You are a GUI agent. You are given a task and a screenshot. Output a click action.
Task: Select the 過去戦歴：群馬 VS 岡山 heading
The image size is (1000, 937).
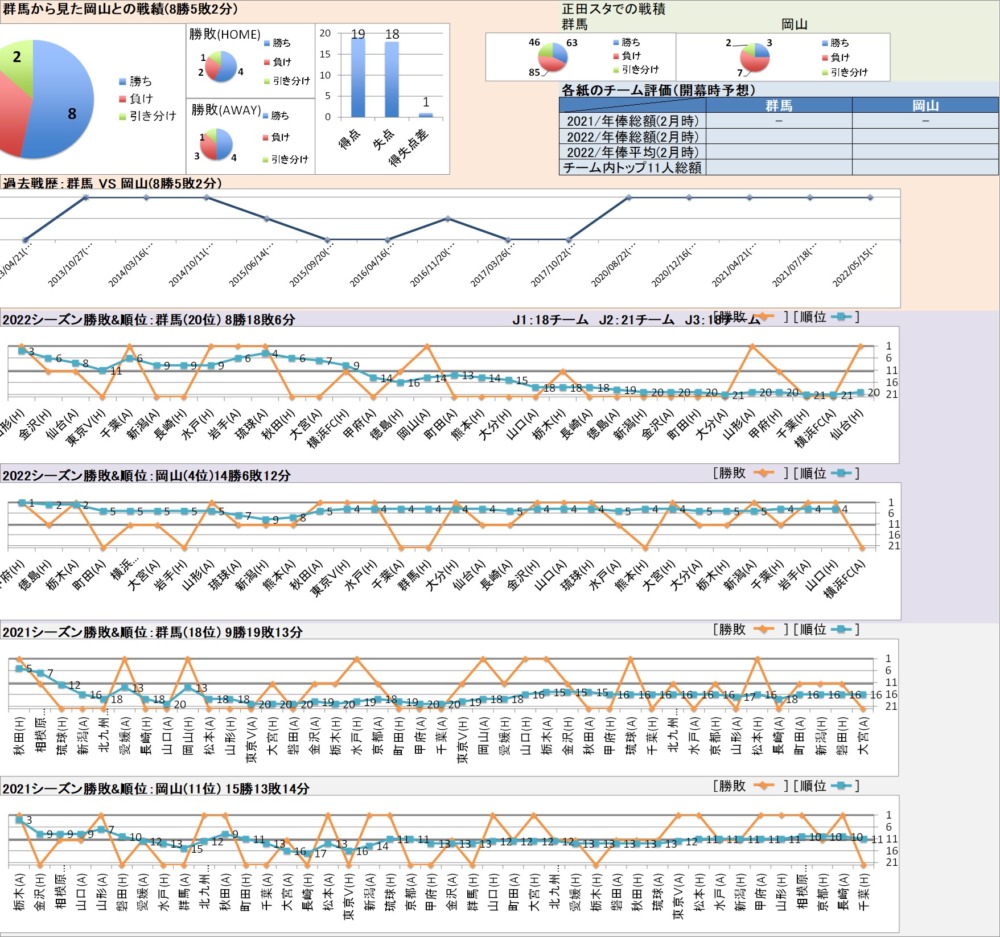[x=112, y=184]
